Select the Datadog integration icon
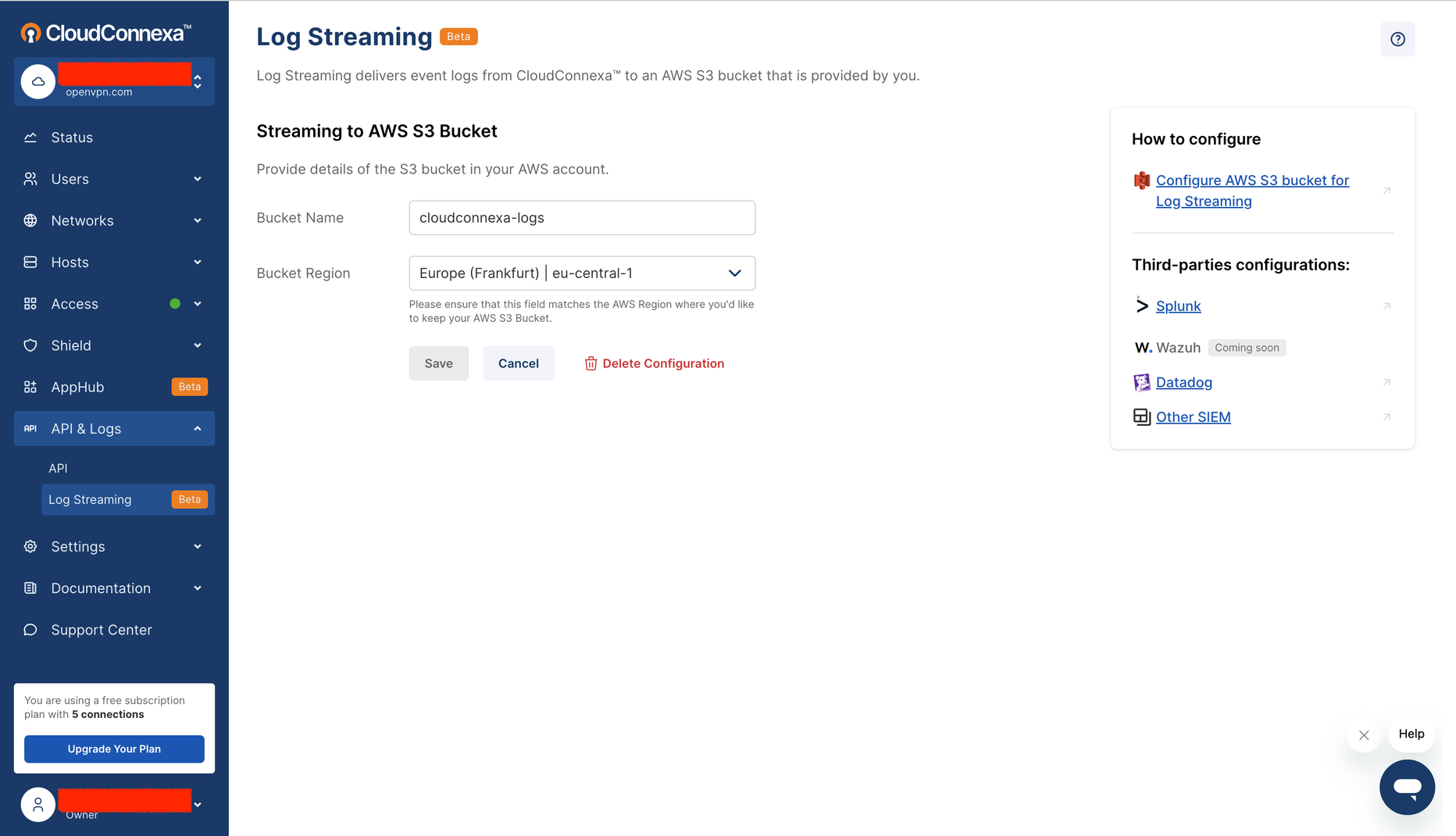1456x836 pixels. tap(1141, 382)
